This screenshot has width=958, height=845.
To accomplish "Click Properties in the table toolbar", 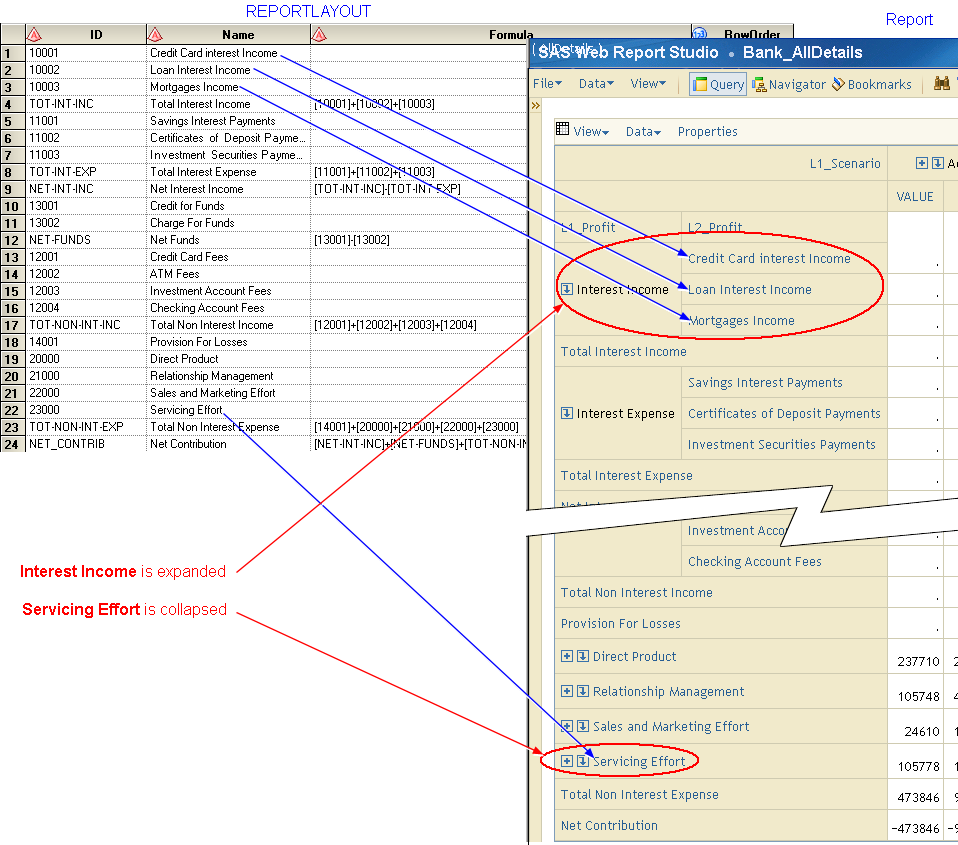I will (707, 131).
